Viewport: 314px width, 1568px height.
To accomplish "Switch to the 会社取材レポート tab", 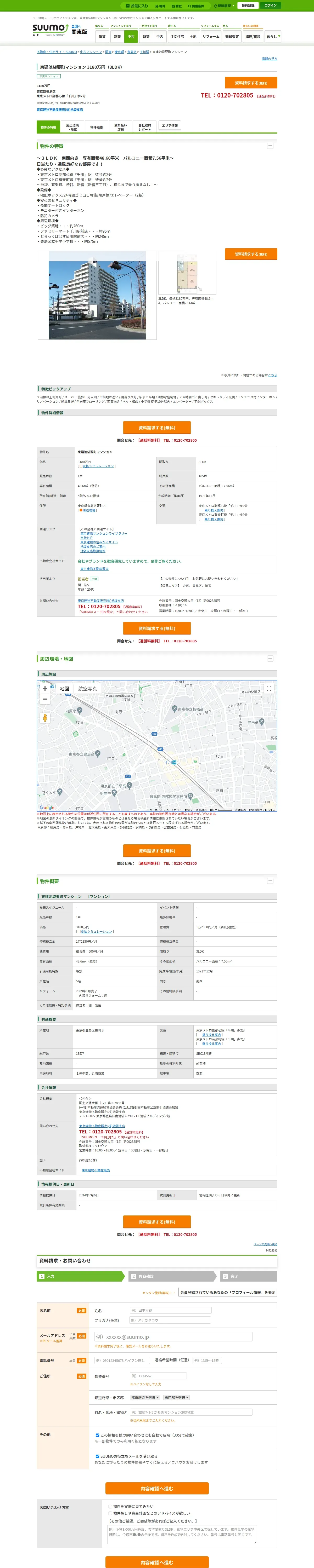I will tap(144, 127).
